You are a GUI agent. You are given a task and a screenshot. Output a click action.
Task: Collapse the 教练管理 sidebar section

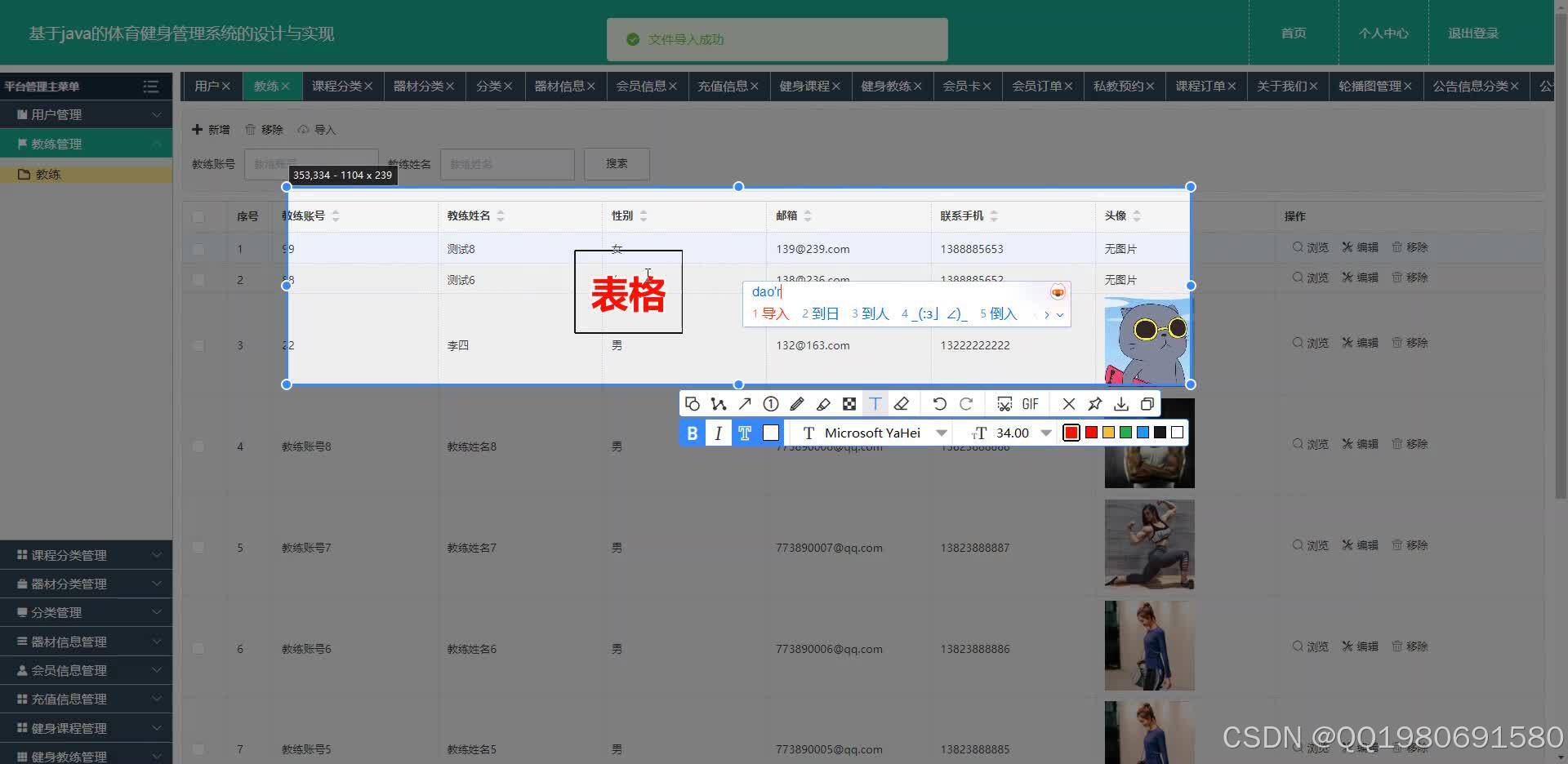(x=86, y=144)
